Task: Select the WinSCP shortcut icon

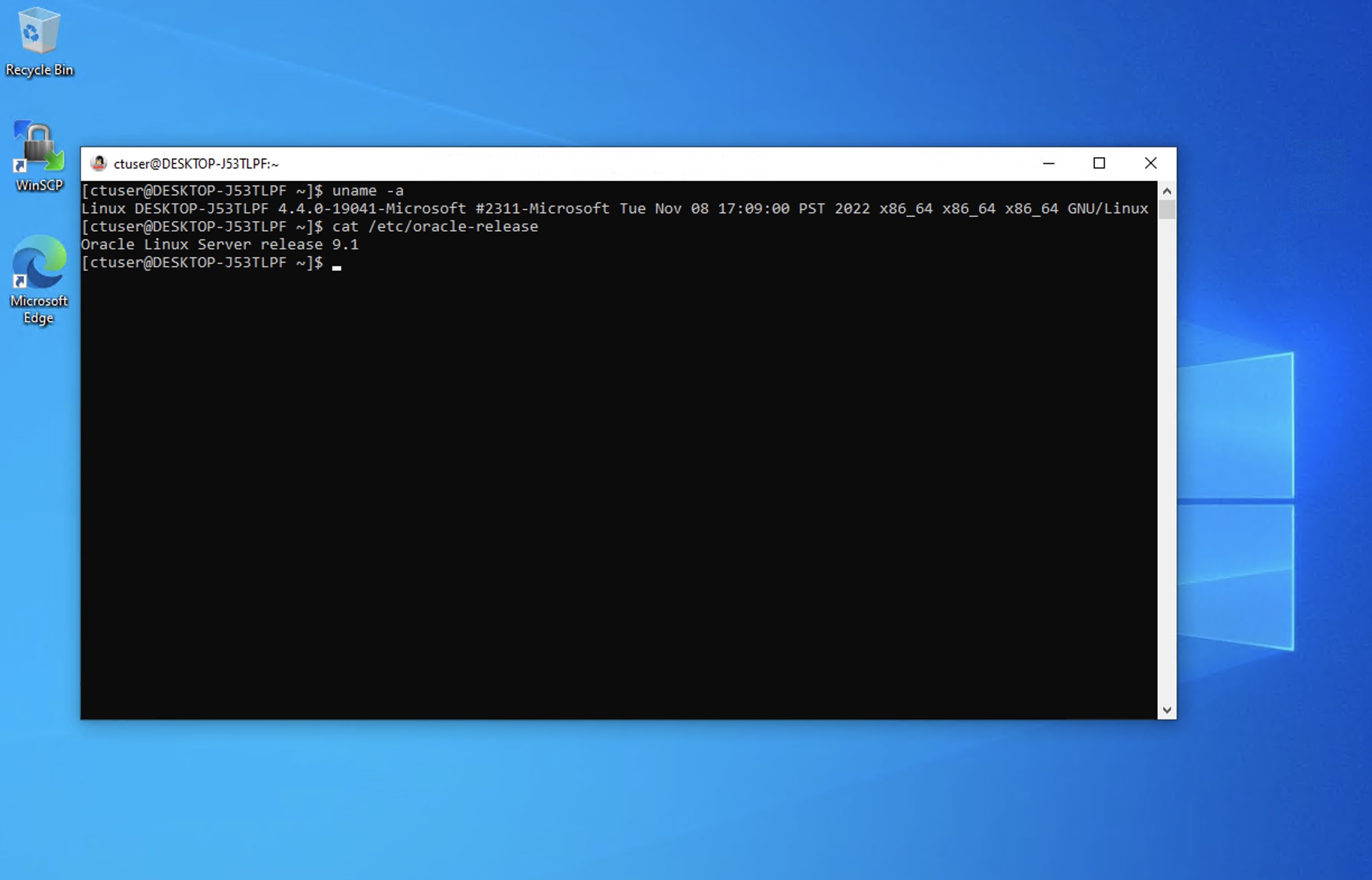Action: click(x=39, y=148)
